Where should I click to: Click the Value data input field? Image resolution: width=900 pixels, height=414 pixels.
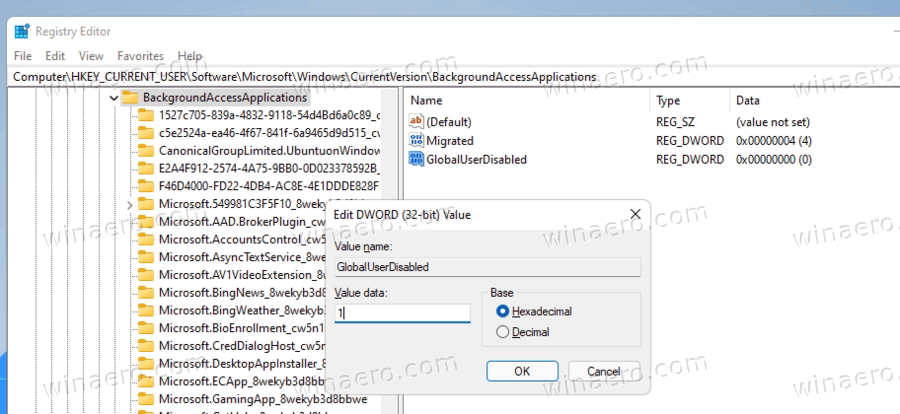402,314
